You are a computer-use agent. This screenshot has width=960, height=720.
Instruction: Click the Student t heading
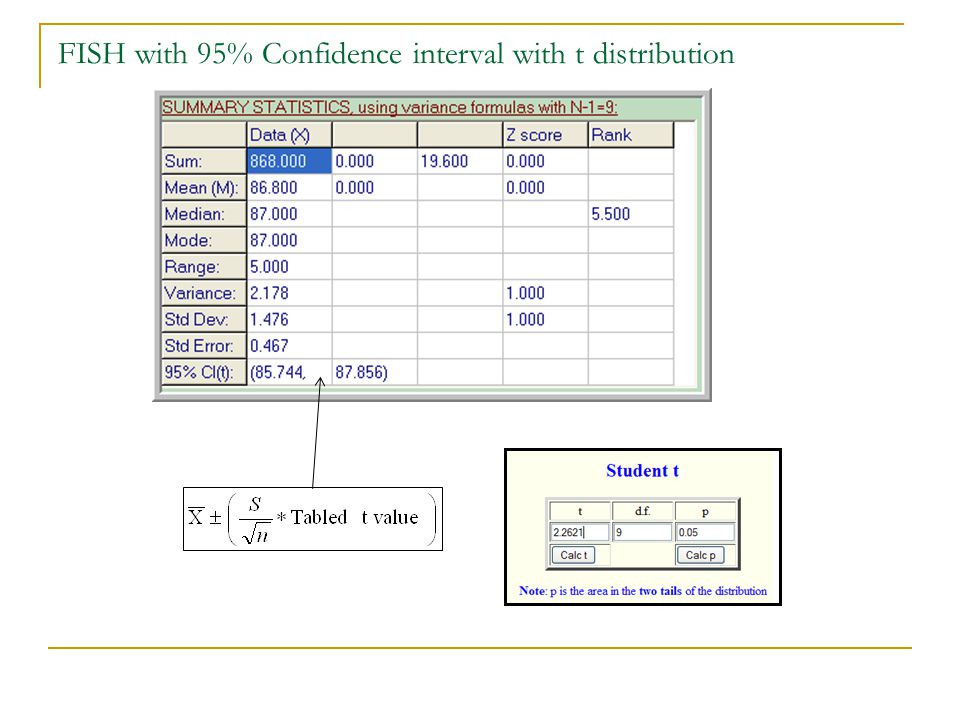tap(642, 471)
